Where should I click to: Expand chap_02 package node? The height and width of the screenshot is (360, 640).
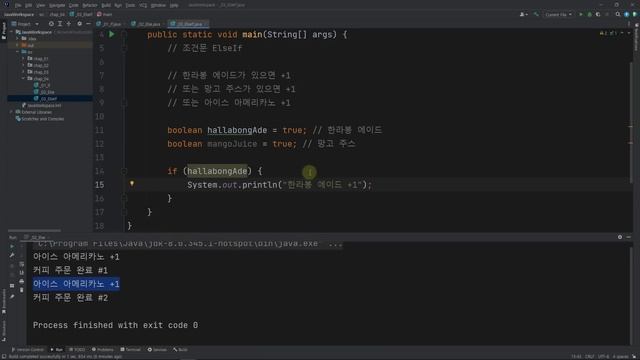(24, 65)
